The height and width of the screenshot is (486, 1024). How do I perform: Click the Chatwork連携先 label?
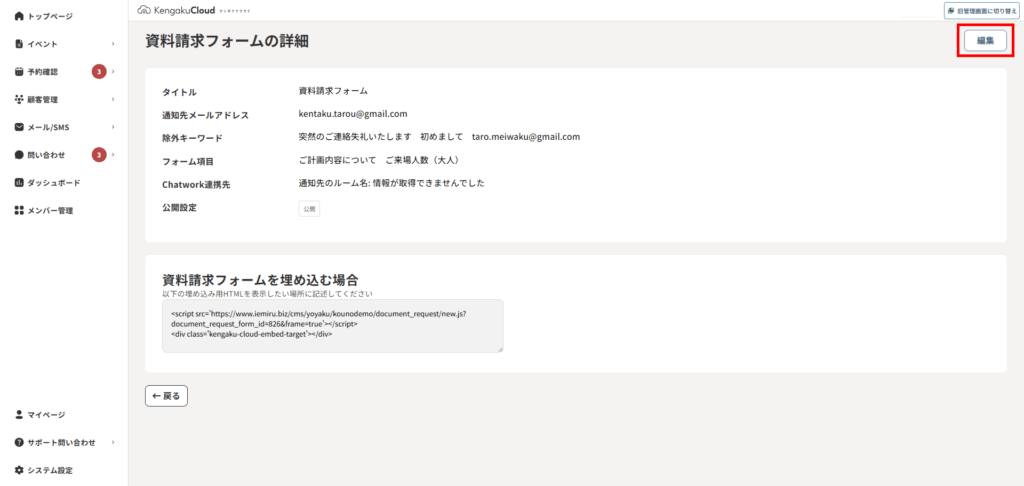[196, 185]
